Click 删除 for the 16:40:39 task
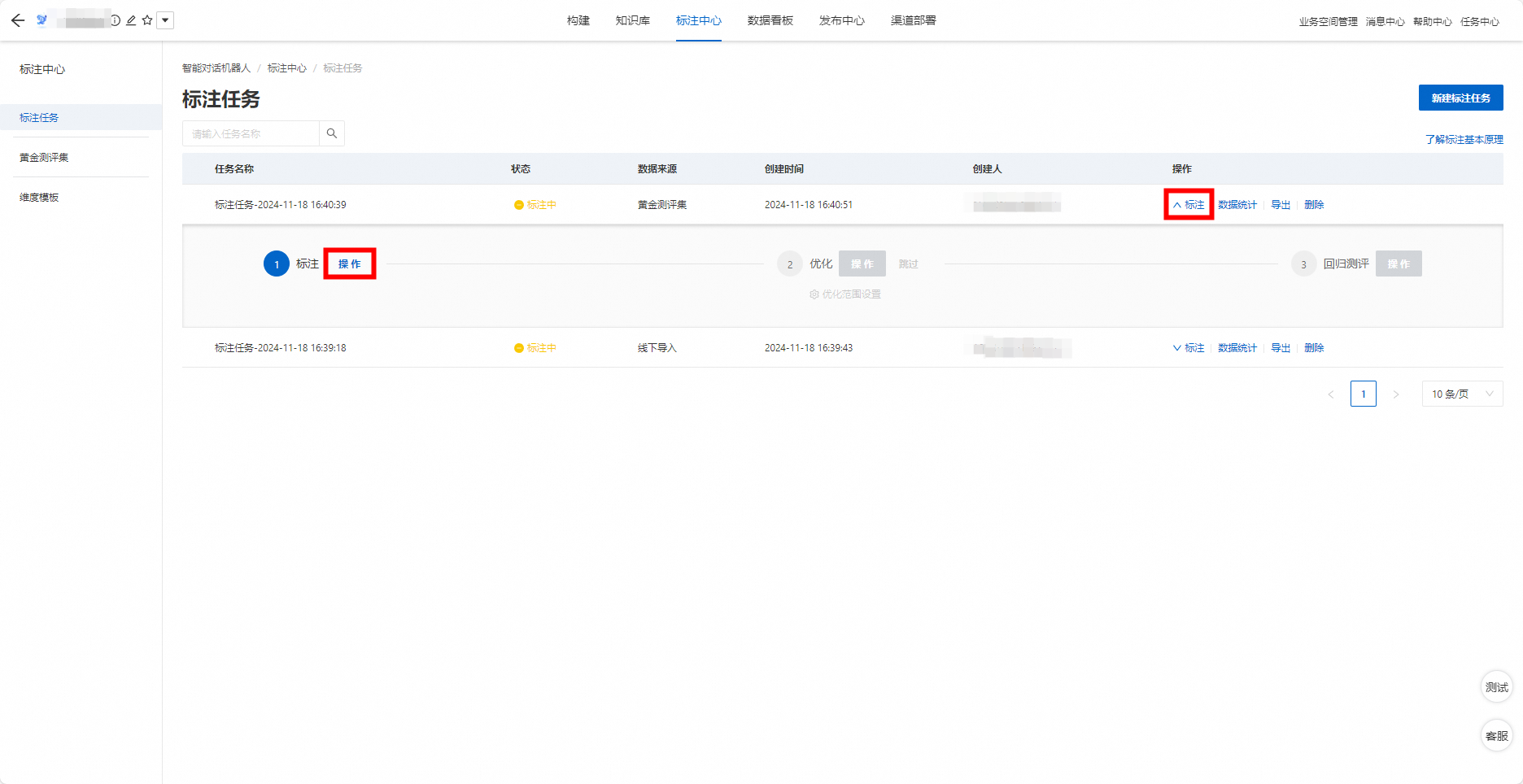This screenshot has height=784, width=1523. (x=1314, y=205)
